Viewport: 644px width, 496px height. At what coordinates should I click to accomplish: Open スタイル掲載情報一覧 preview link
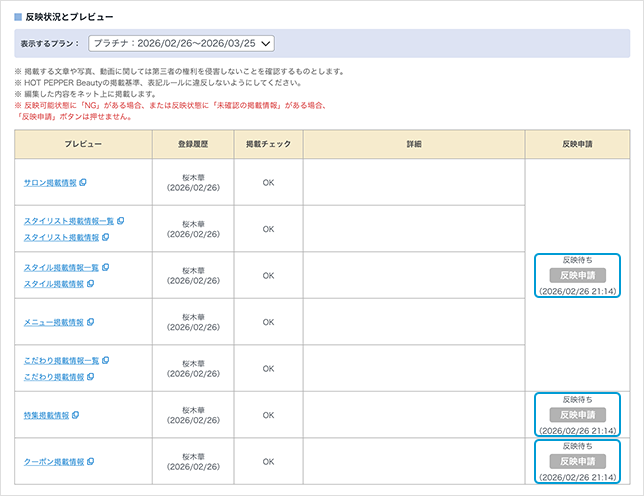pos(61,267)
